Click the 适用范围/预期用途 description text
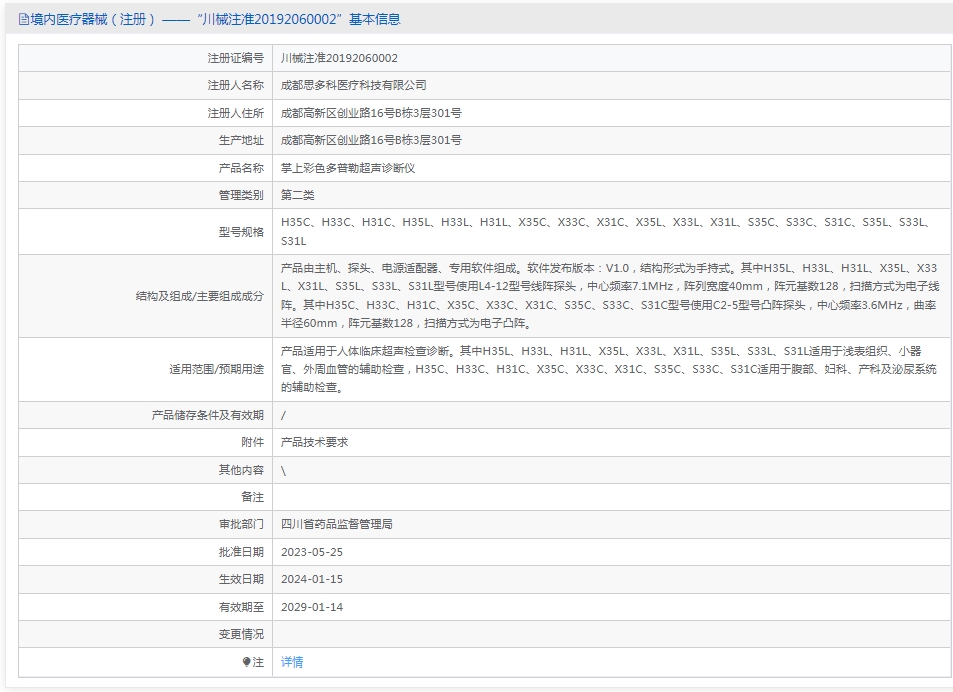Image resolution: width=953 pixels, height=692 pixels. 610,369
